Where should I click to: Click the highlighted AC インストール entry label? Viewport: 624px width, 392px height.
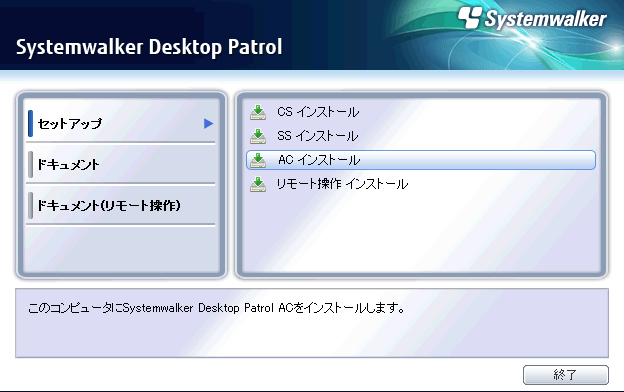click(319, 160)
